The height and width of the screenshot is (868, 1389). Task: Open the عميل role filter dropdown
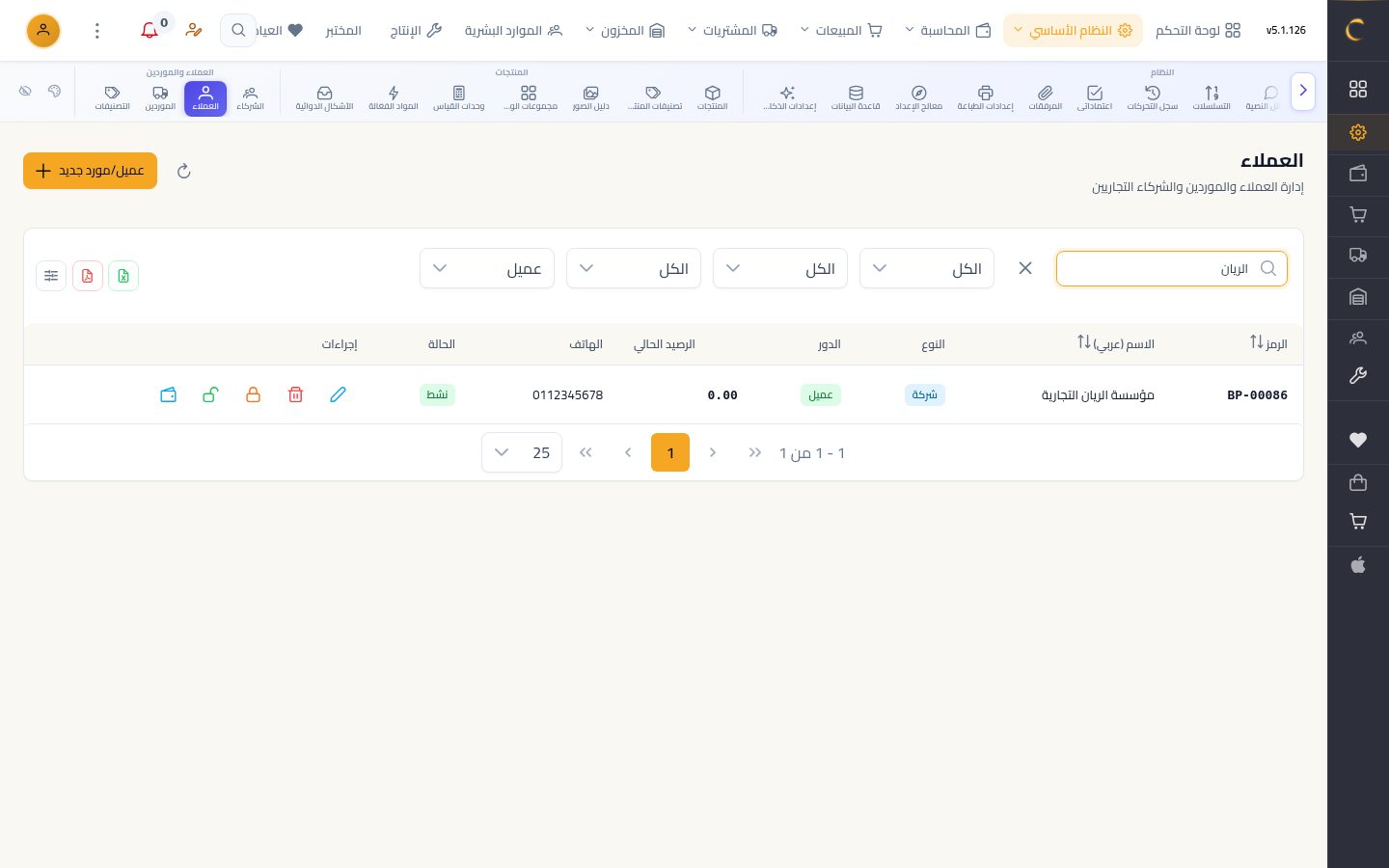pyautogui.click(x=487, y=268)
